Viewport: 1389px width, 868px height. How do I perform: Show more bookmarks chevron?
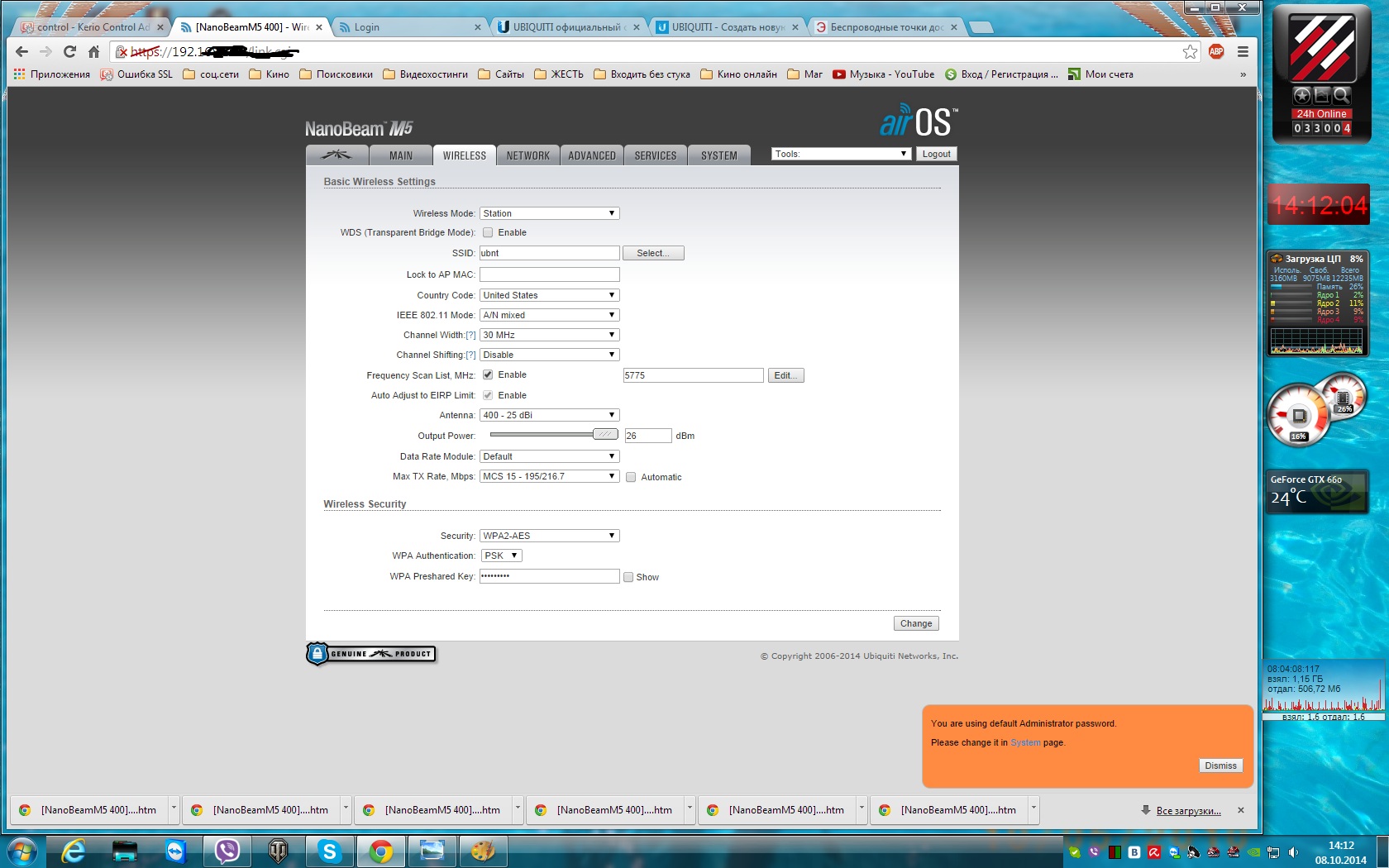tap(1243, 74)
